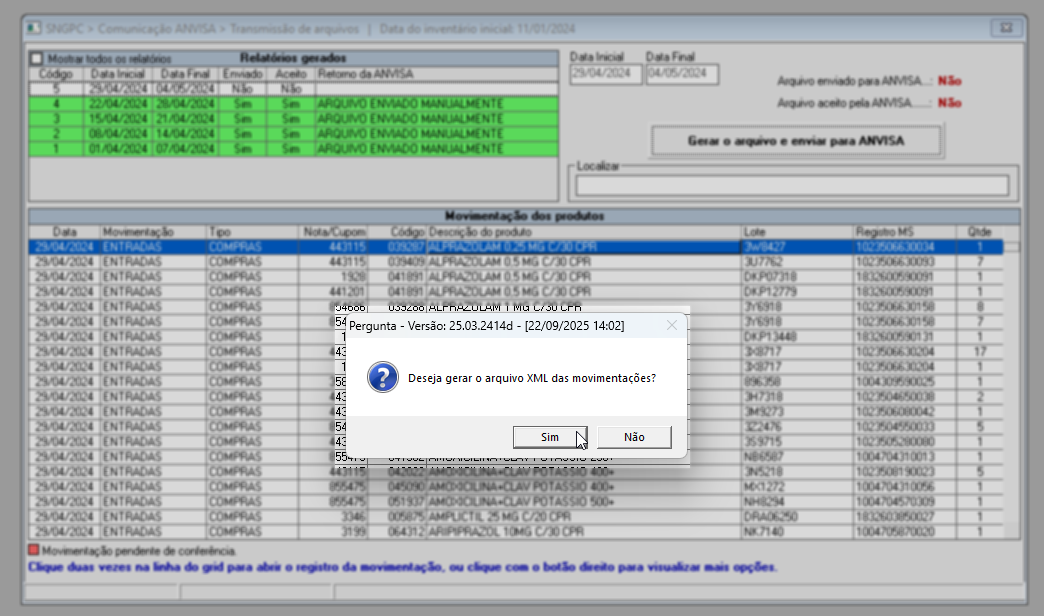The height and width of the screenshot is (616, 1044).
Task: Select row with lote 3N5218
Action: [516, 471]
